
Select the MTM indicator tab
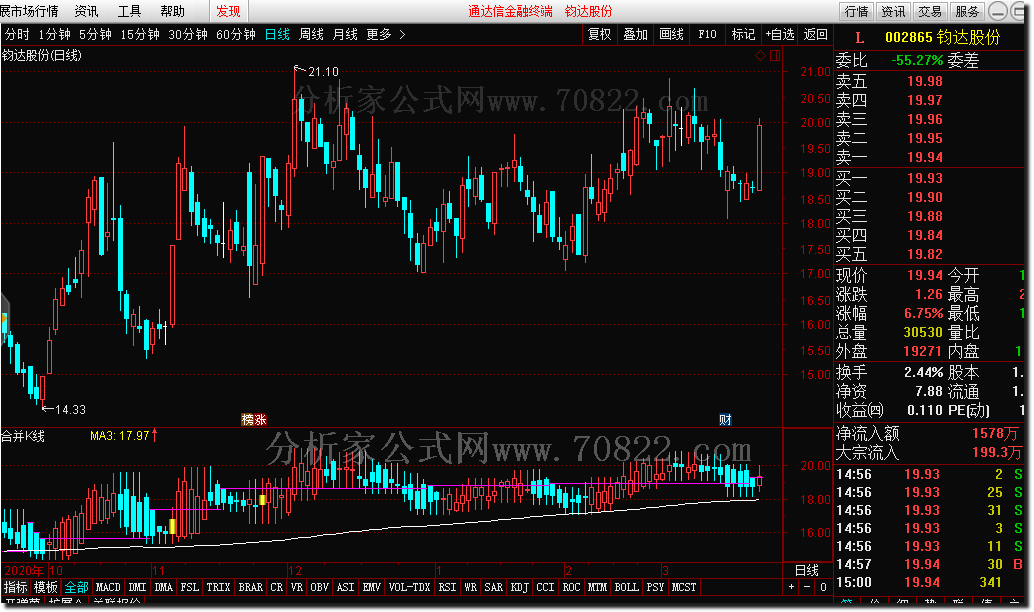point(597,587)
